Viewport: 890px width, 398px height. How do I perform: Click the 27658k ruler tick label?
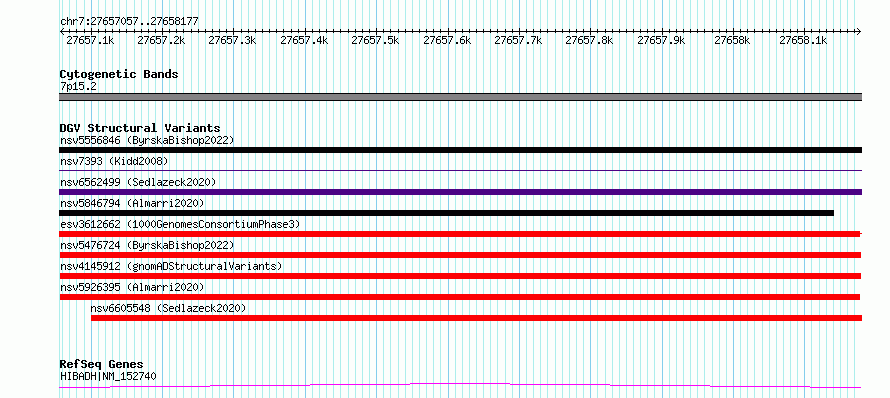pyautogui.click(x=732, y=41)
